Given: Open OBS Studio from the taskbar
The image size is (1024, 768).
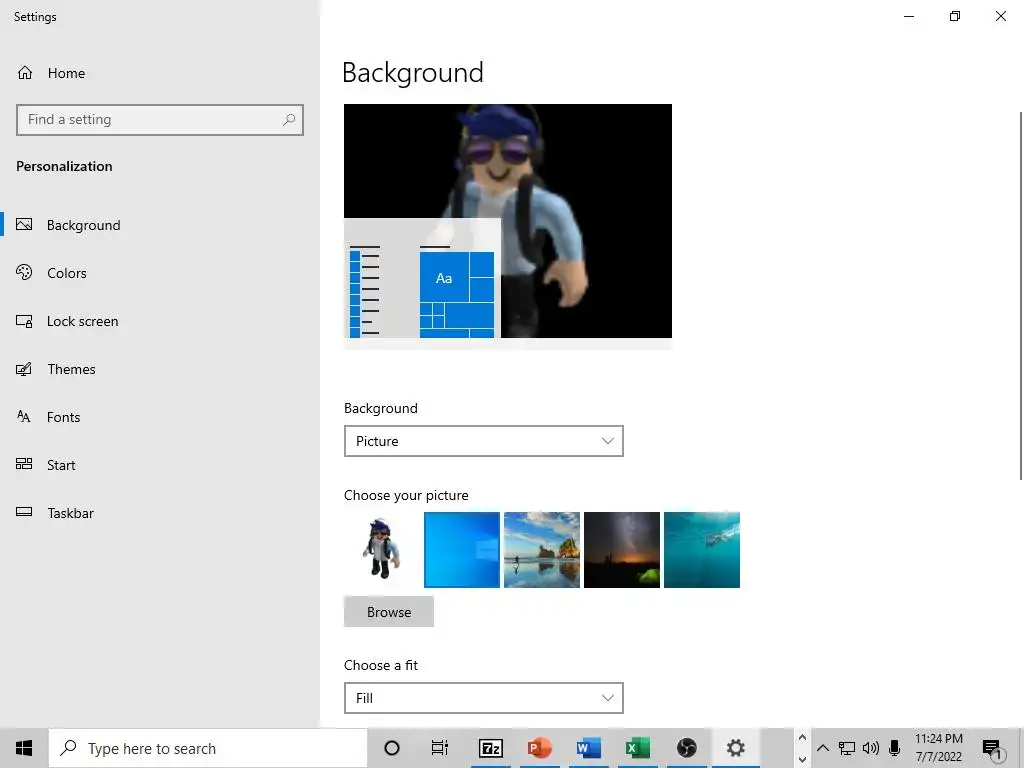Looking at the screenshot, I should click(686, 748).
